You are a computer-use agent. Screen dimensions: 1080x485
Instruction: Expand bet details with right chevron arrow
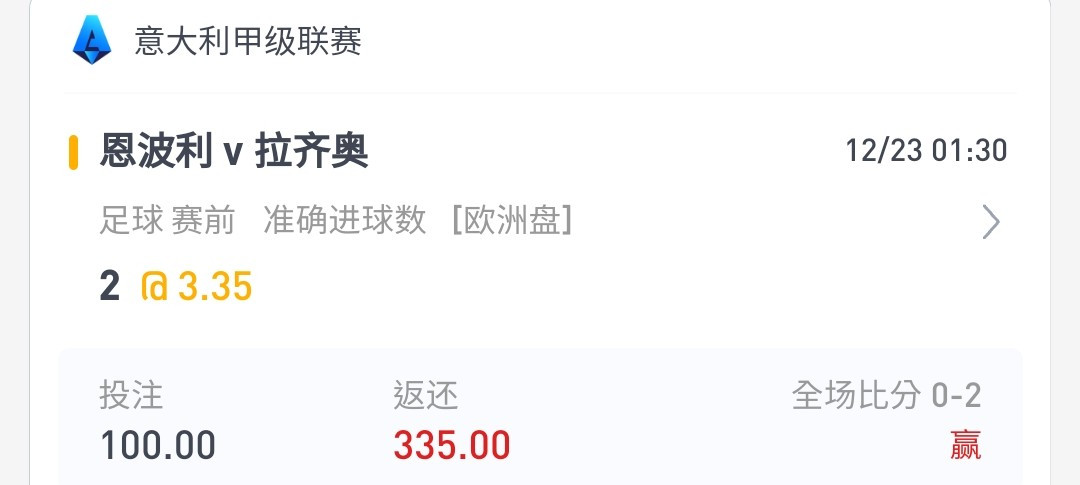point(990,222)
